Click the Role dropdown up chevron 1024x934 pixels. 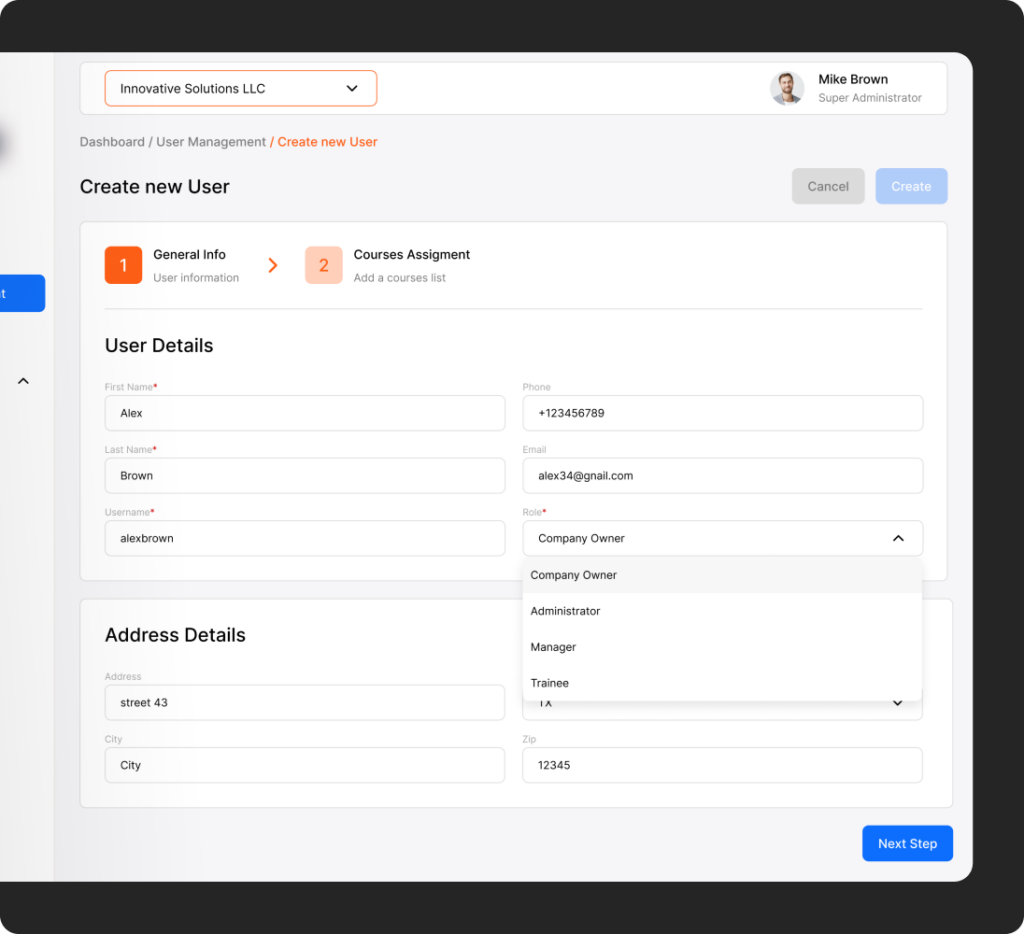pos(898,538)
